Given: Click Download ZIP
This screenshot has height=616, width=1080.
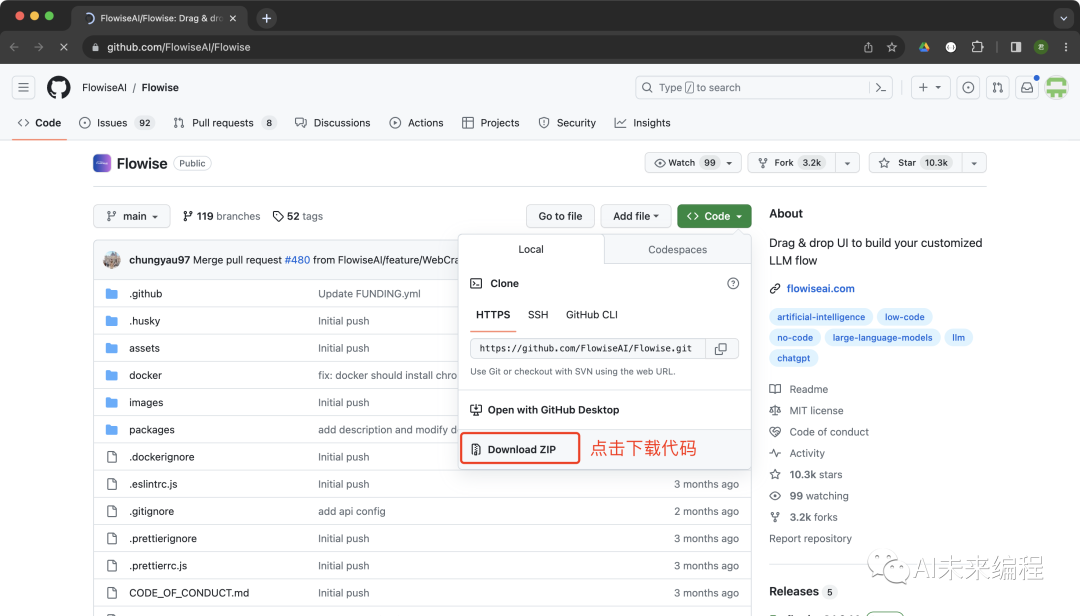Looking at the screenshot, I should (x=520, y=449).
